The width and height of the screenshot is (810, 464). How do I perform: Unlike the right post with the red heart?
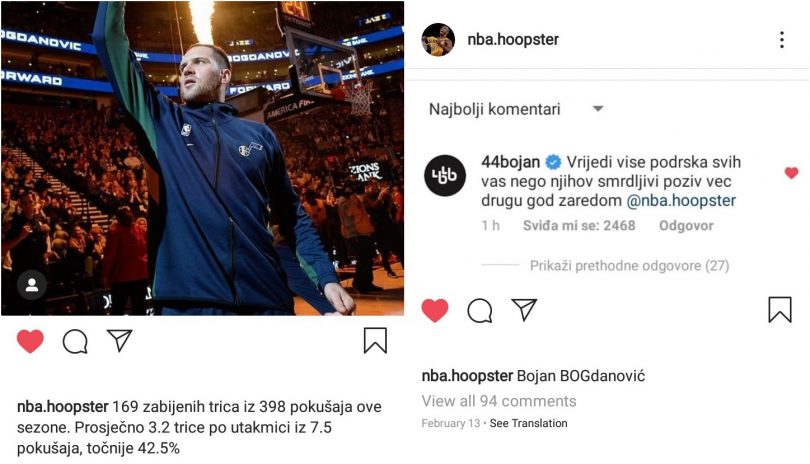tap(435, 311)
